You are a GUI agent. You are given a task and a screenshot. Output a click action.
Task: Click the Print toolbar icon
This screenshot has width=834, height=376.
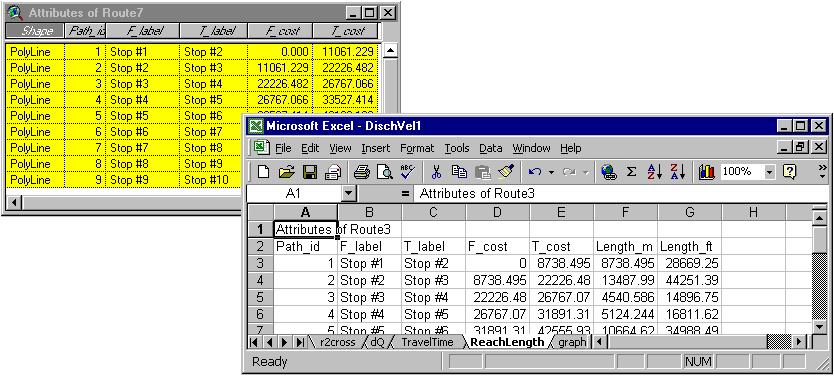click(362, 172)
